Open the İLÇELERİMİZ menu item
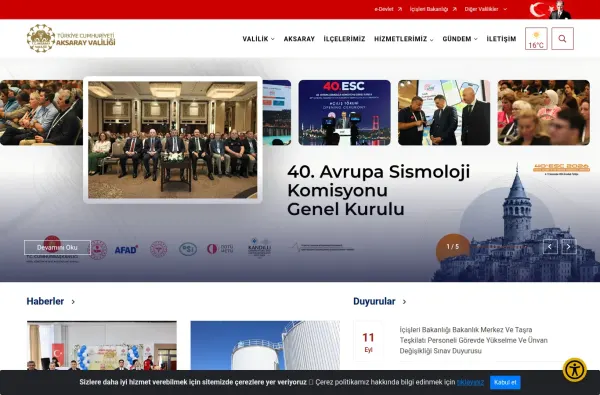Screen dimensions: 600x395 point(344,39)
